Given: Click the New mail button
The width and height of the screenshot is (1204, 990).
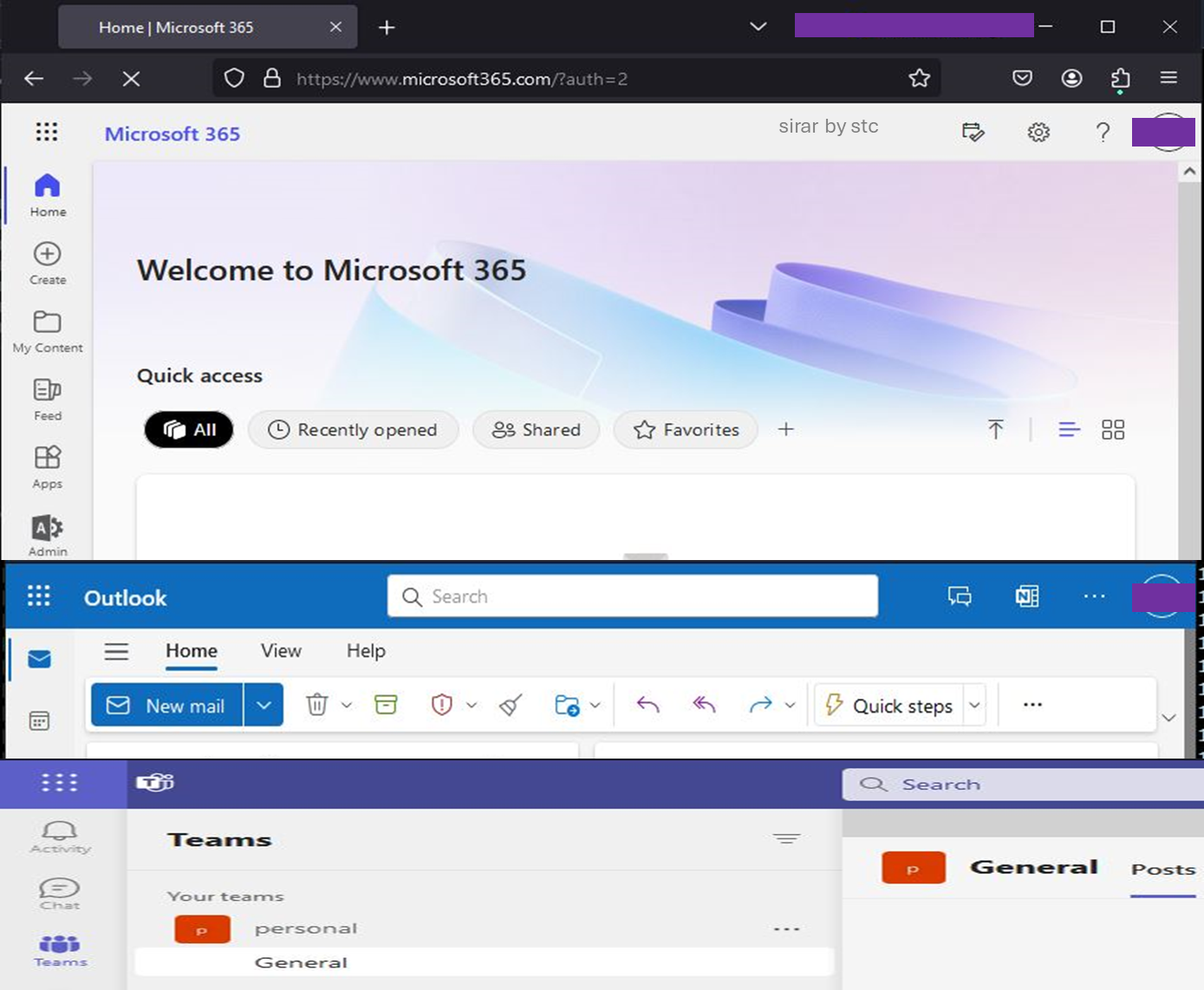Looking at the screenshot, I should (x=166, y=706).
